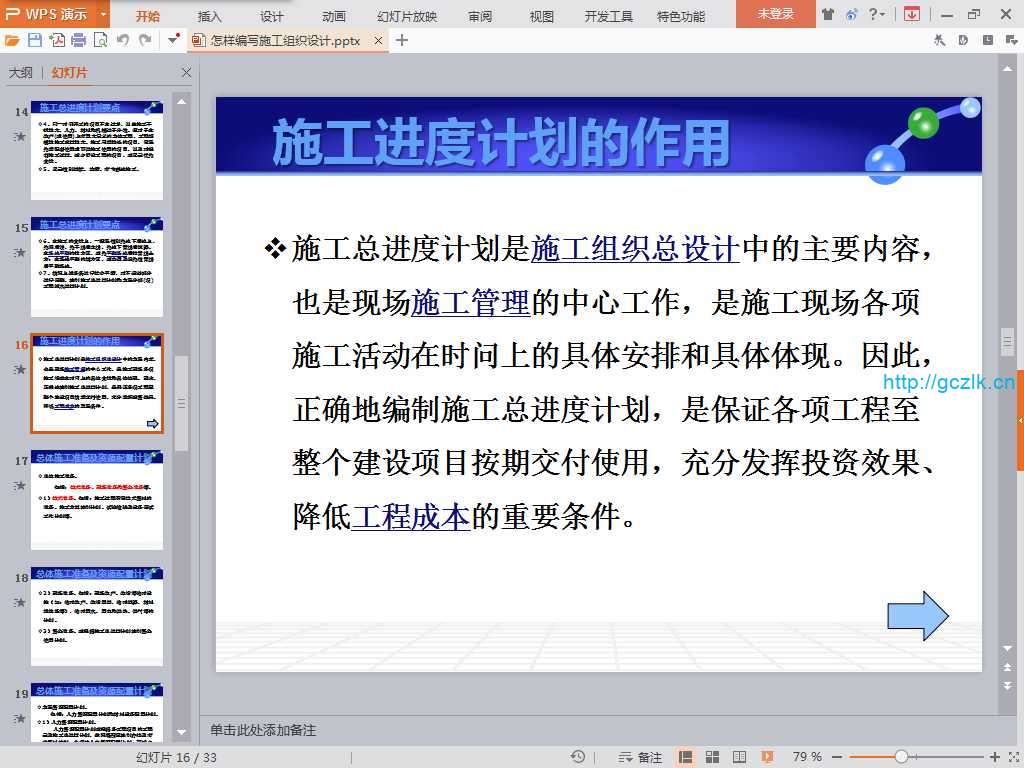Click the Export to PDF icon

pos(57,40)
